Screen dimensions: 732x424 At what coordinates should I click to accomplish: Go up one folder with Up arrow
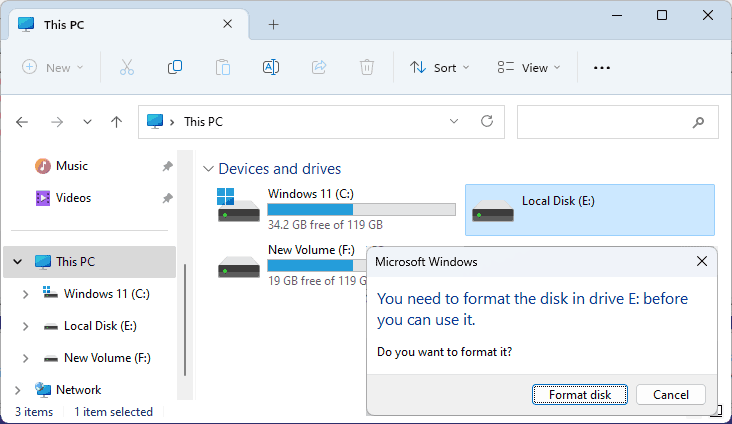pos(116,121)
